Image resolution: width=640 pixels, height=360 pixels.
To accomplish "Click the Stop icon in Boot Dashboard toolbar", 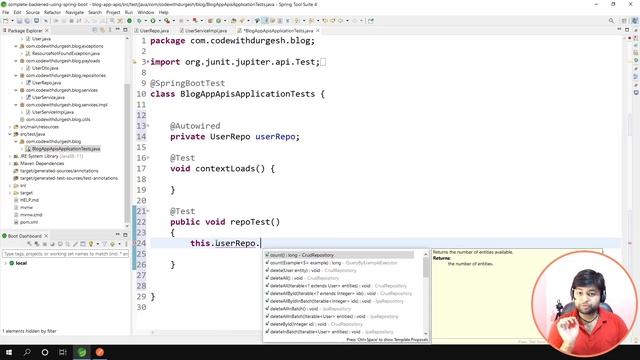I will 44,244.
